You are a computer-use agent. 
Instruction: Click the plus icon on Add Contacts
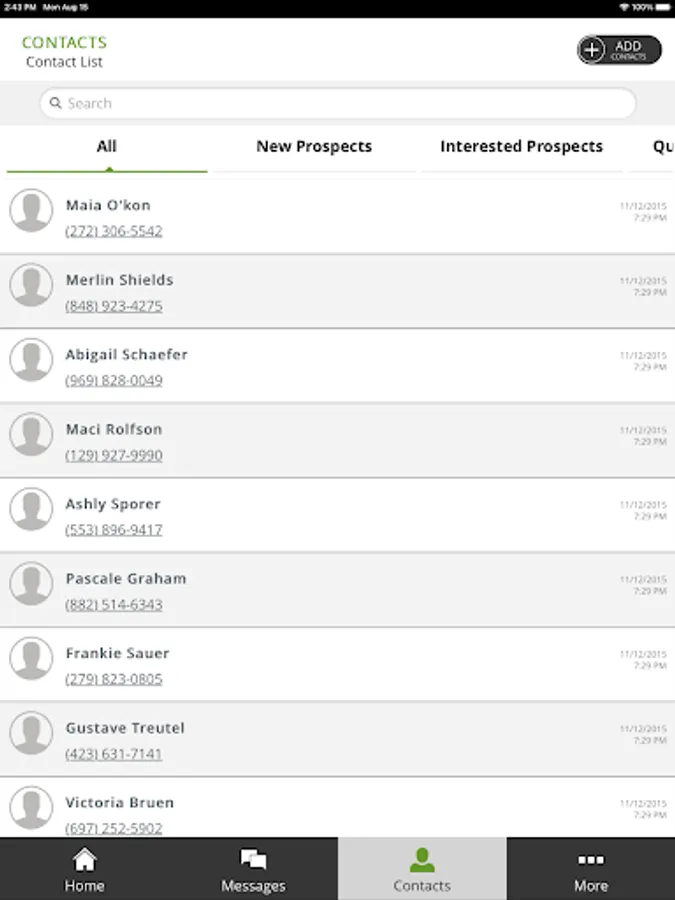point(593,50)
